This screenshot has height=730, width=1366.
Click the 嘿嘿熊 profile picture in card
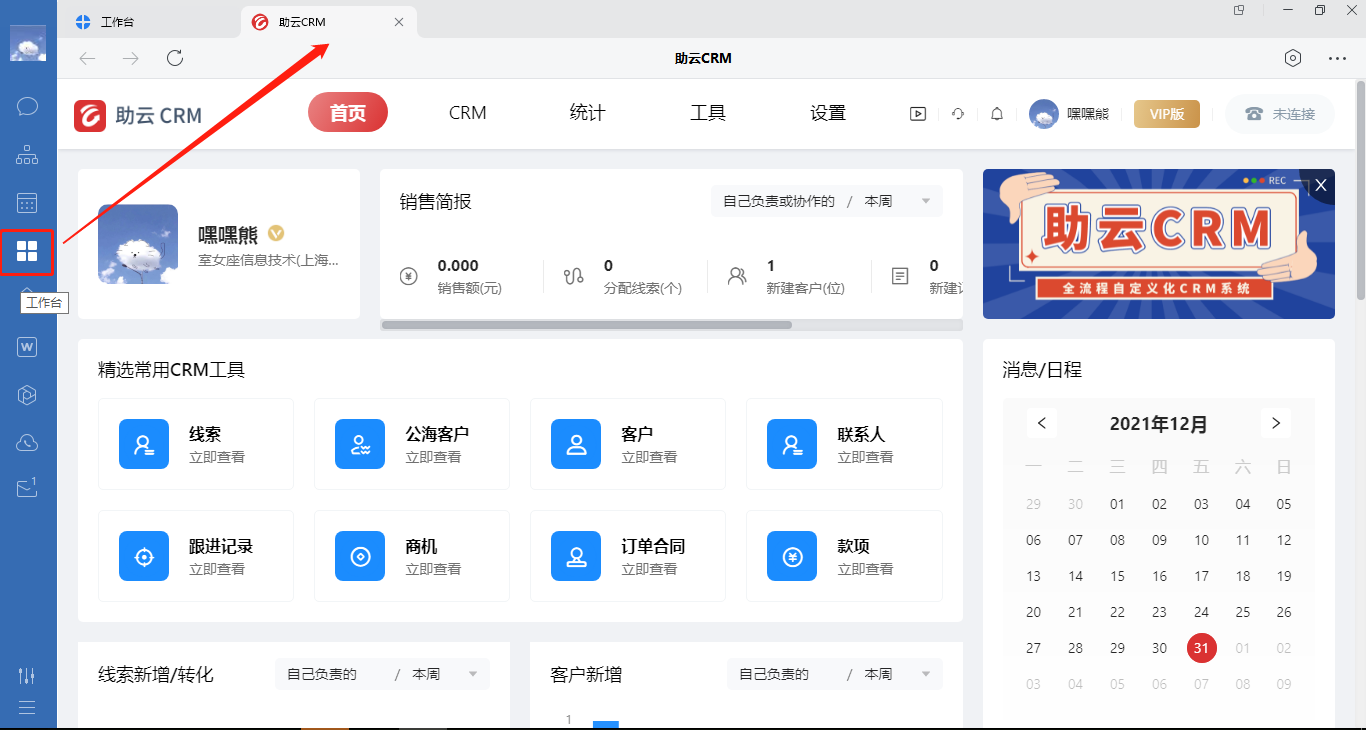coord(138,244)
